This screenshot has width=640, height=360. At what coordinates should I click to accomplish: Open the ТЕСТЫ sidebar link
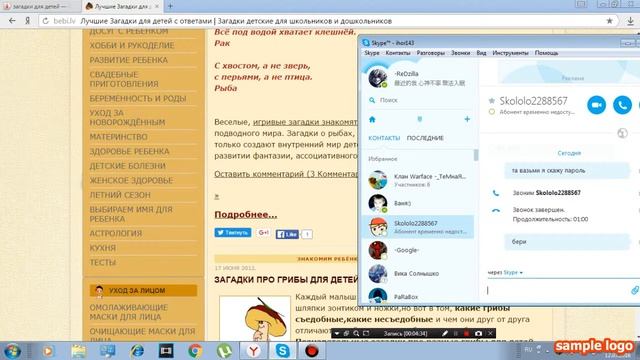[x=102, y=262]
